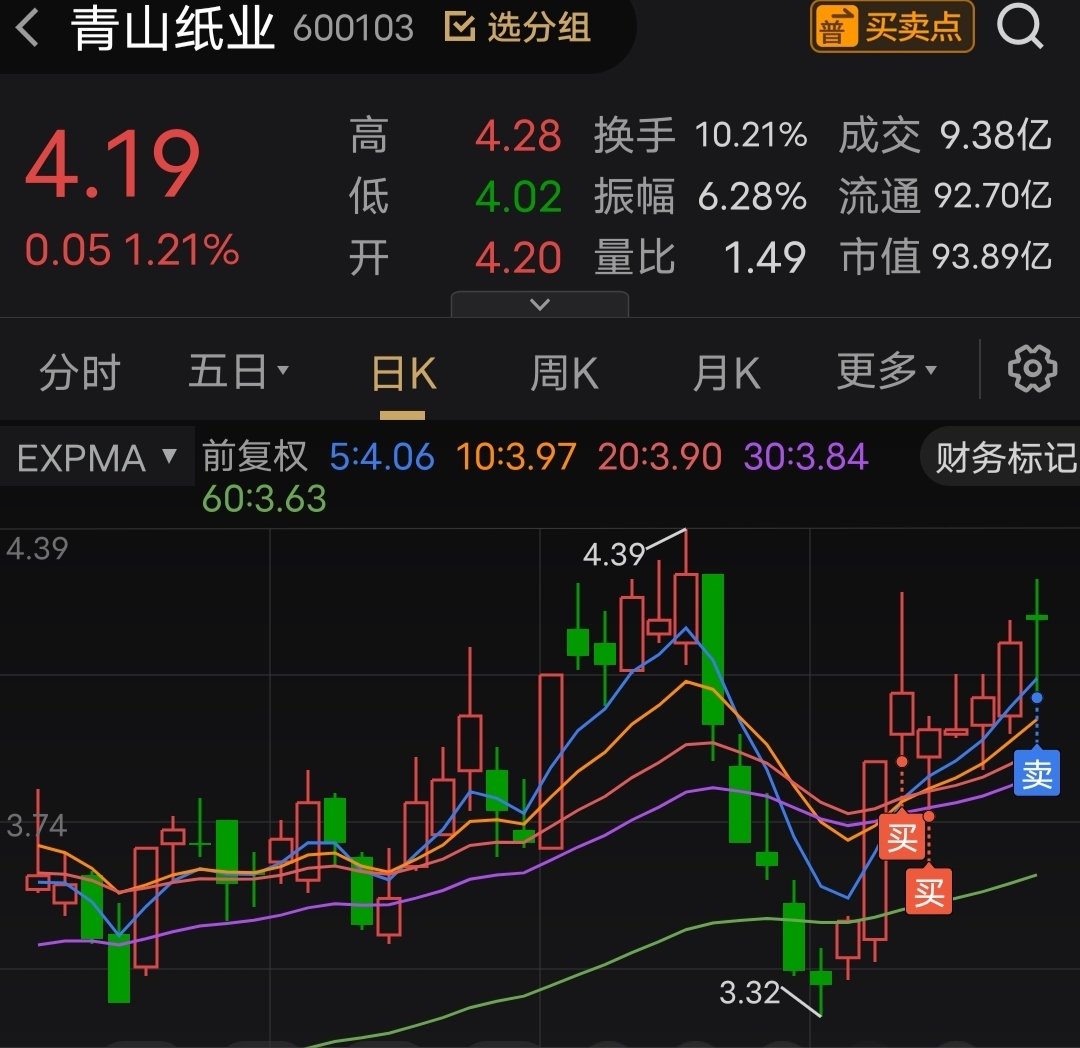Tap the lower red 买 buy marker
Viewport: 1080px width, 1048px height.
tap(928, 892)
